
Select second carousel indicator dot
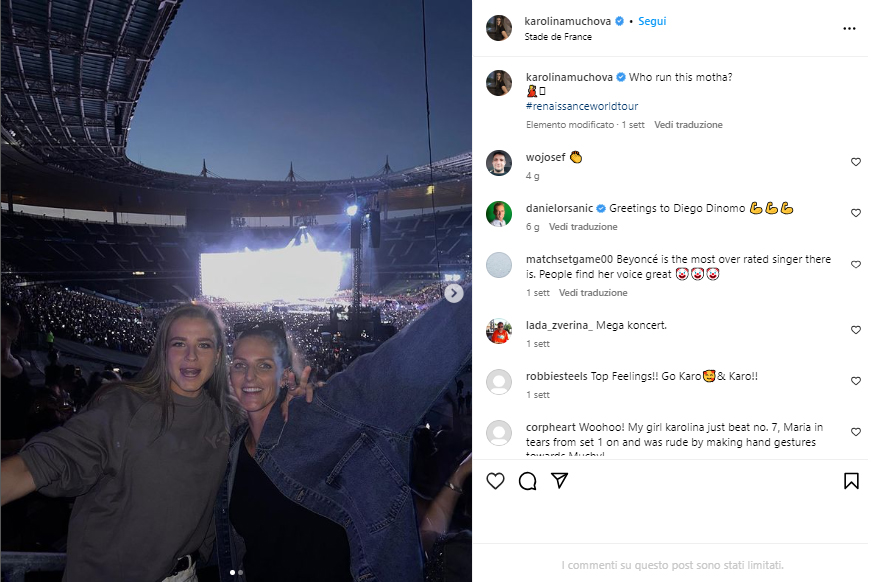coord(240,573)
